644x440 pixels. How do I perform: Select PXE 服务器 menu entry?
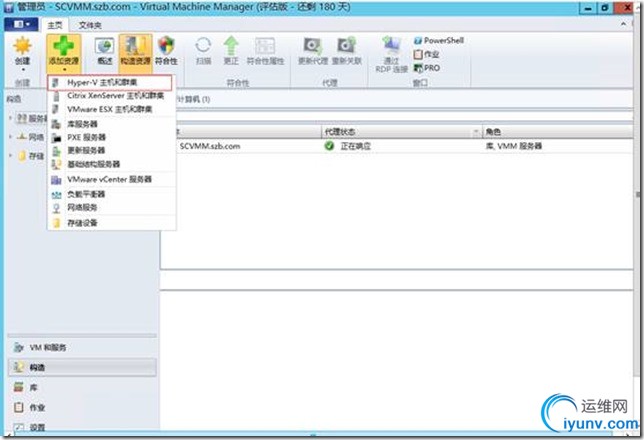[112, 137]
